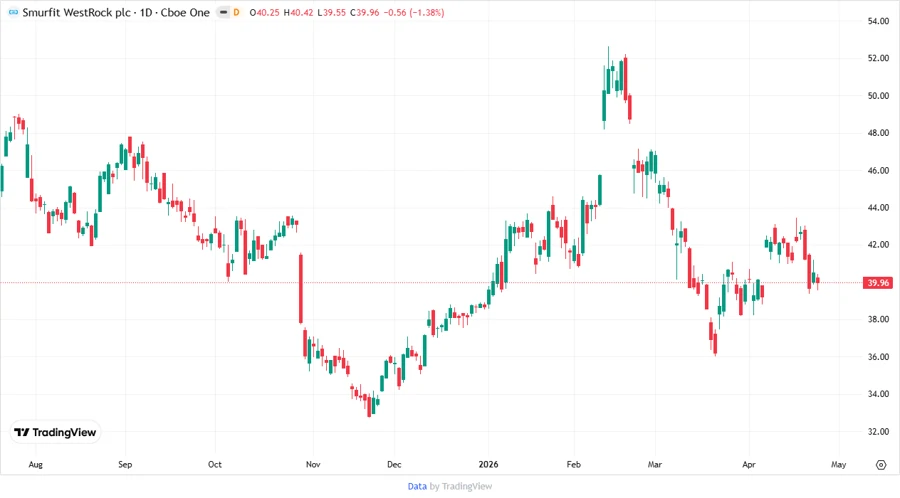Click the 46.00 price axis label
The image size is (900, 498).
[878, 170]
